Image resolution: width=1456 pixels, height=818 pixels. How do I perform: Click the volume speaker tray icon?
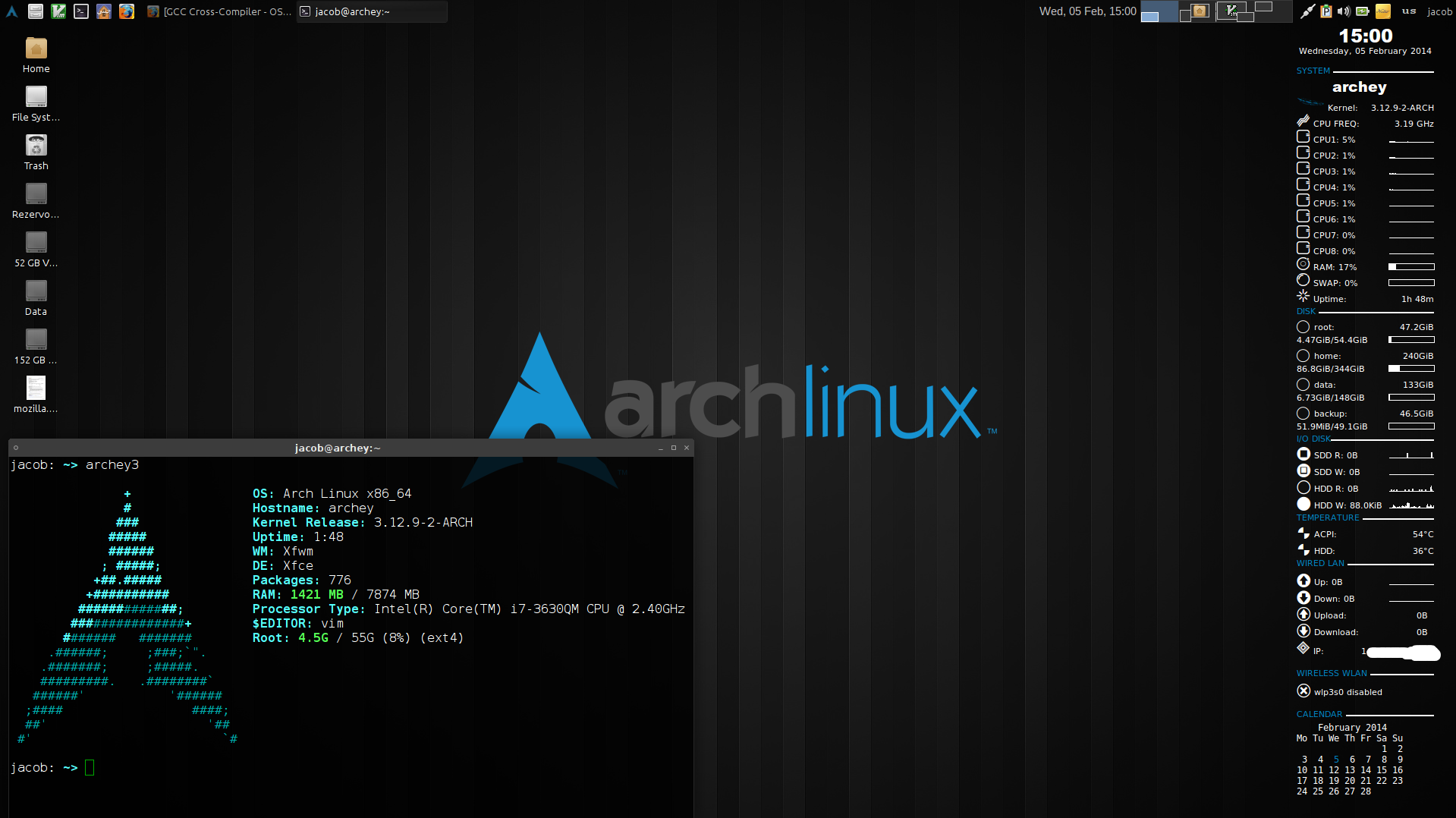point(1344,11)
